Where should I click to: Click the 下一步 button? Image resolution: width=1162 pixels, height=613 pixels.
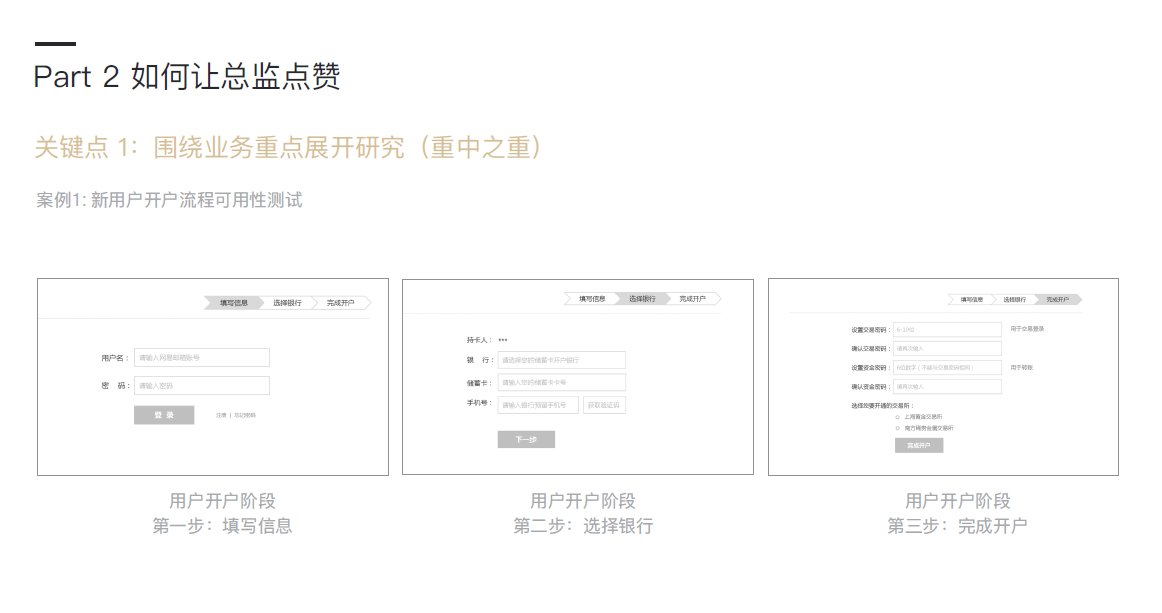point(526,440)
